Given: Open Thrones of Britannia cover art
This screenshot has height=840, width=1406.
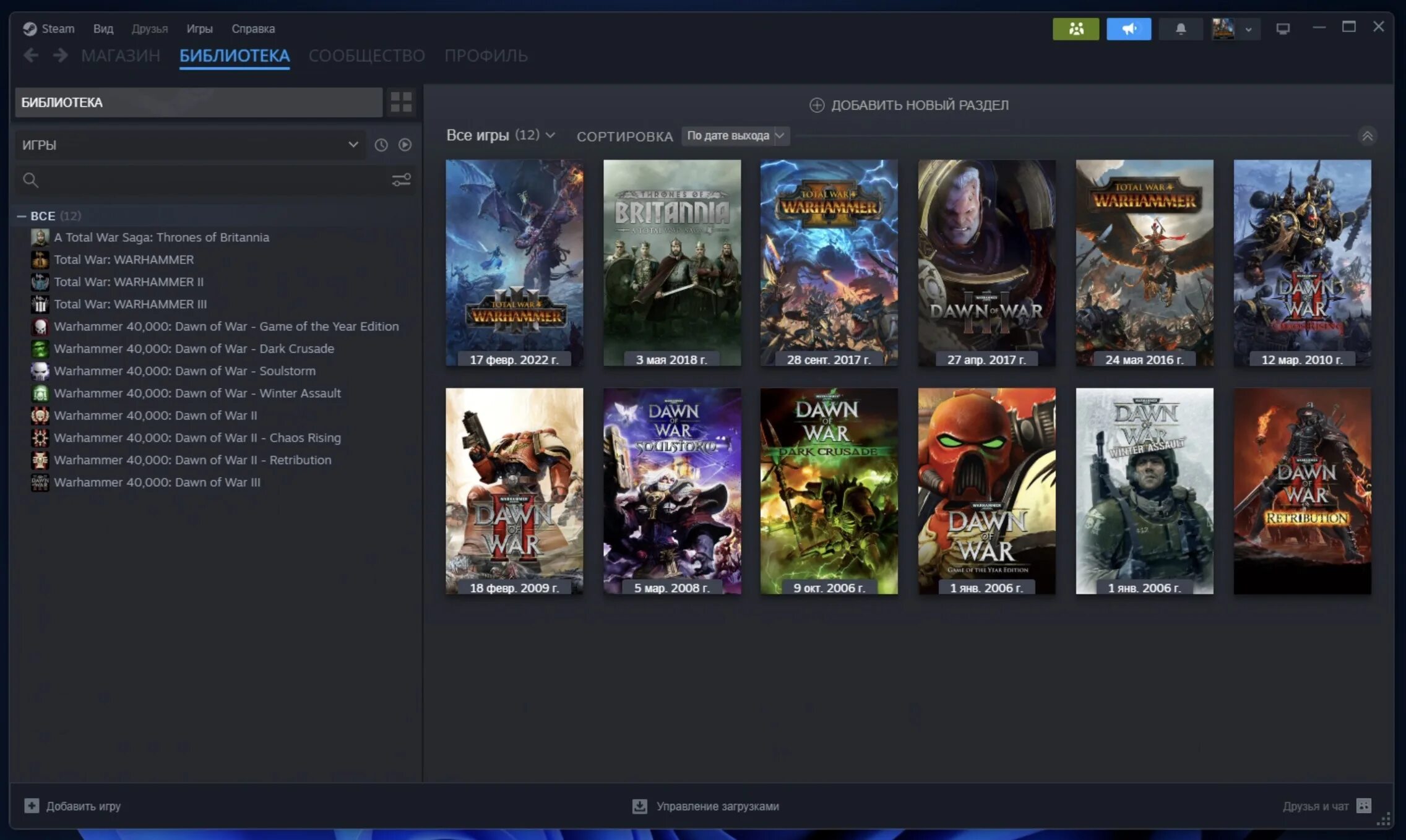Looking at the screenshot, I should pyautogui.click(x=672, y=264).
